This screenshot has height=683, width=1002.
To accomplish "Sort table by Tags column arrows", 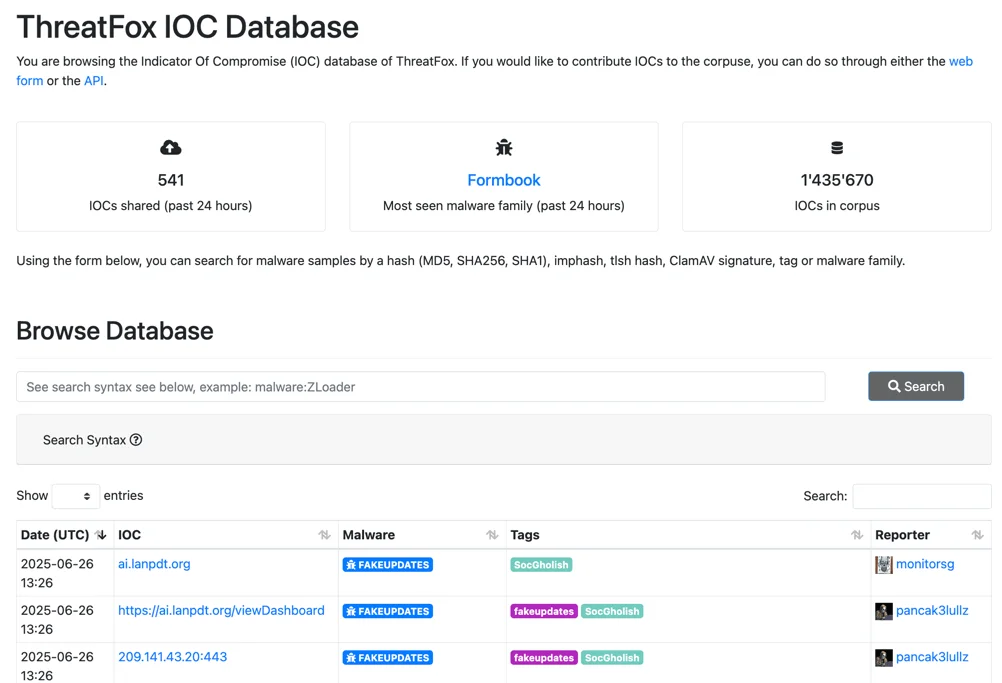I will [857, 535].
